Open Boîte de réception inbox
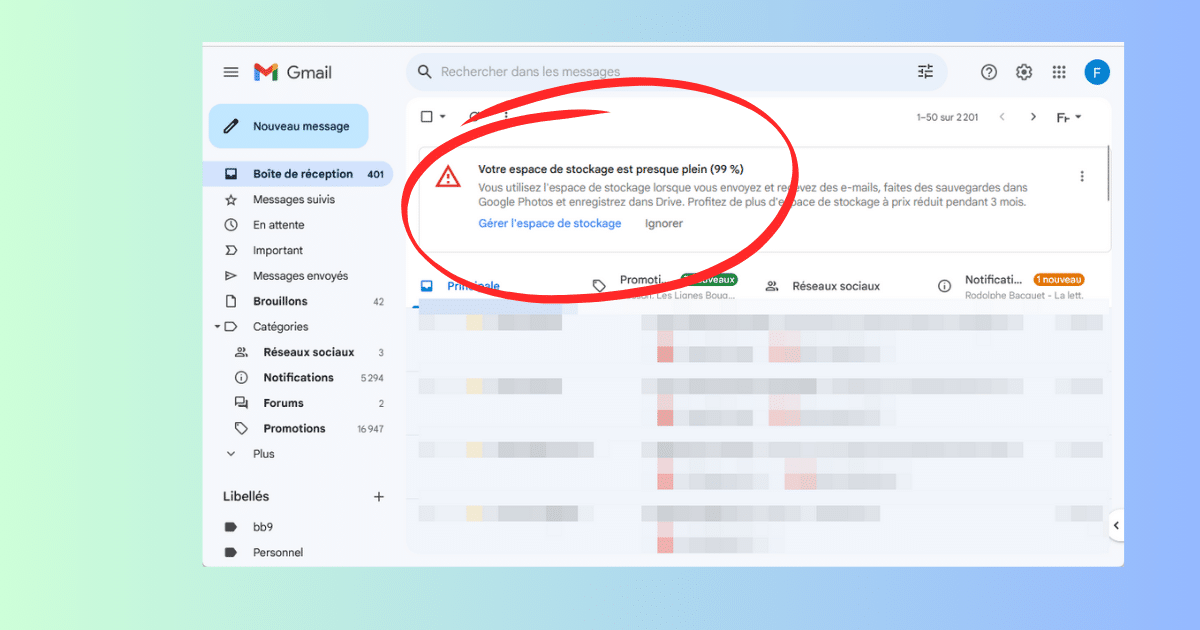This screenshot has height=630, width=1200. pos(298,174)
